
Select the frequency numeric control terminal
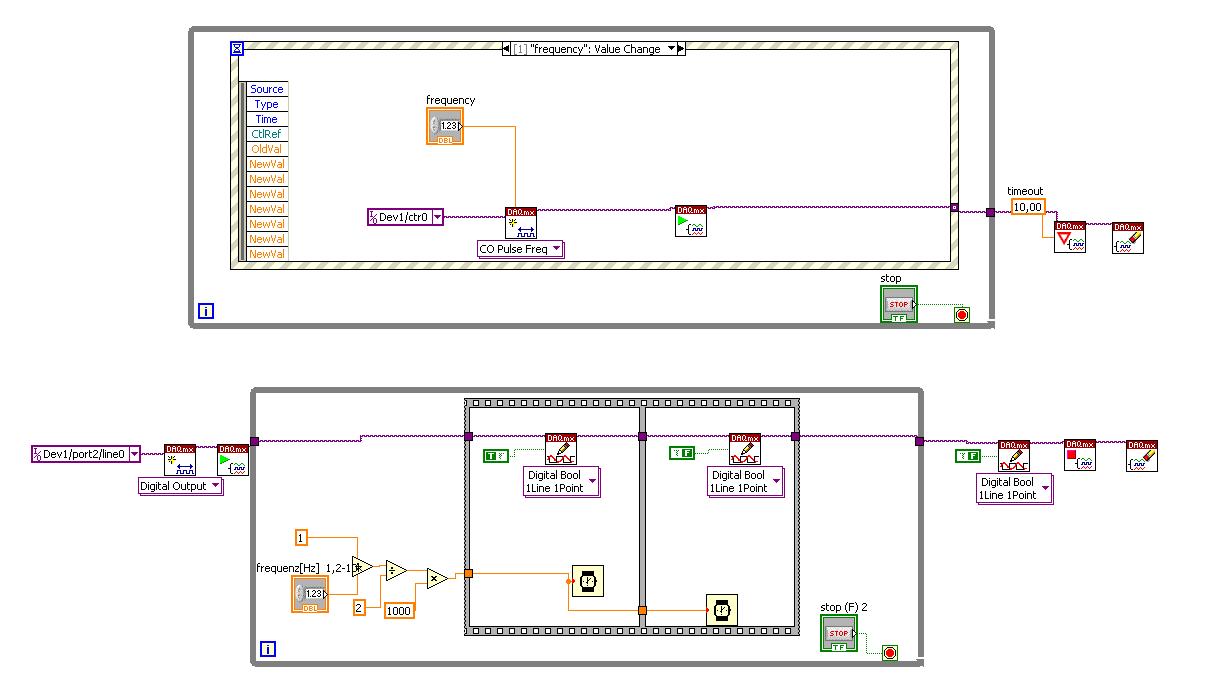pyautogui.click(x=445, y=127)
